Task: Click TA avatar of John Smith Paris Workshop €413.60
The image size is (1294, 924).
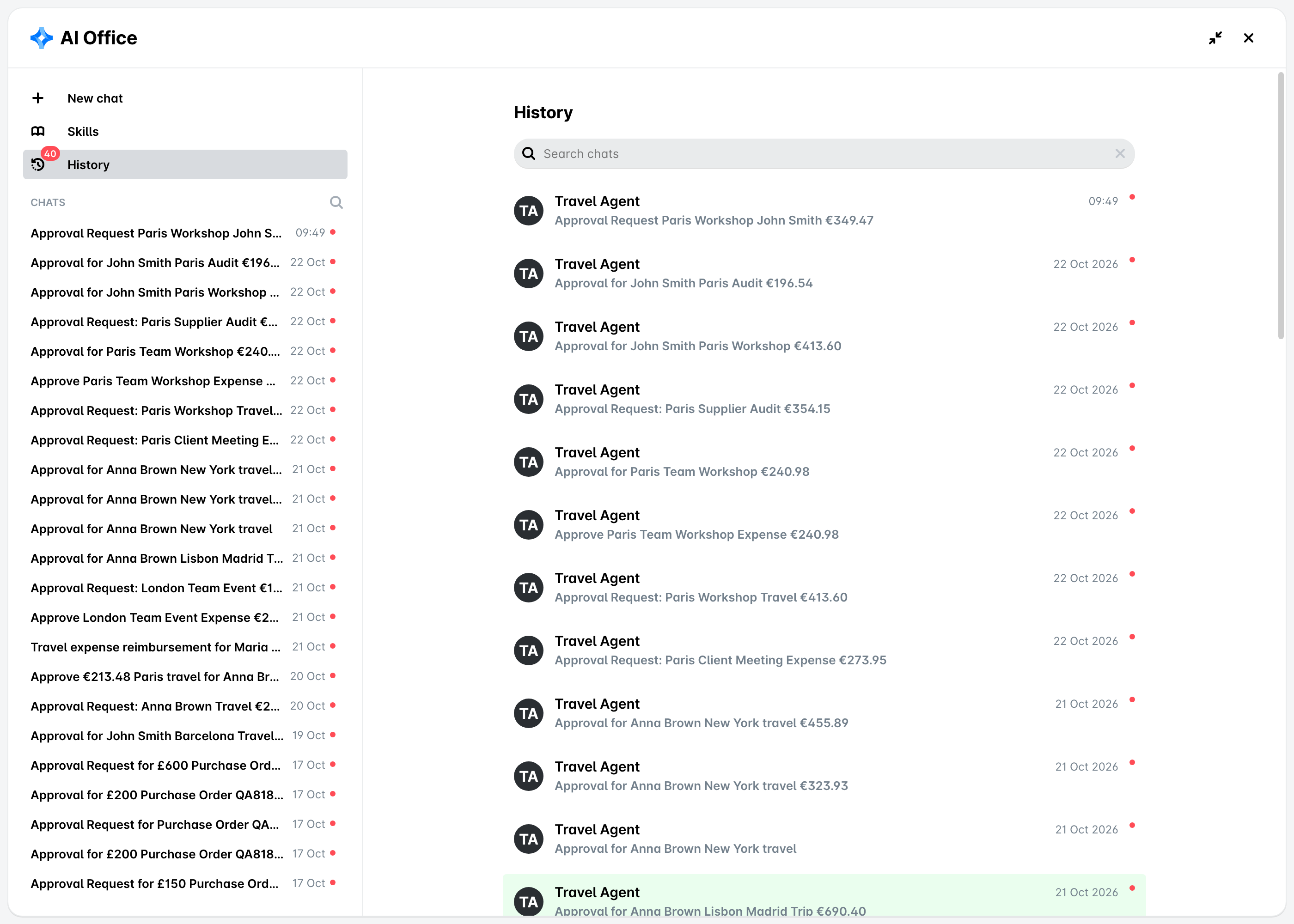Action: [529, 337]
